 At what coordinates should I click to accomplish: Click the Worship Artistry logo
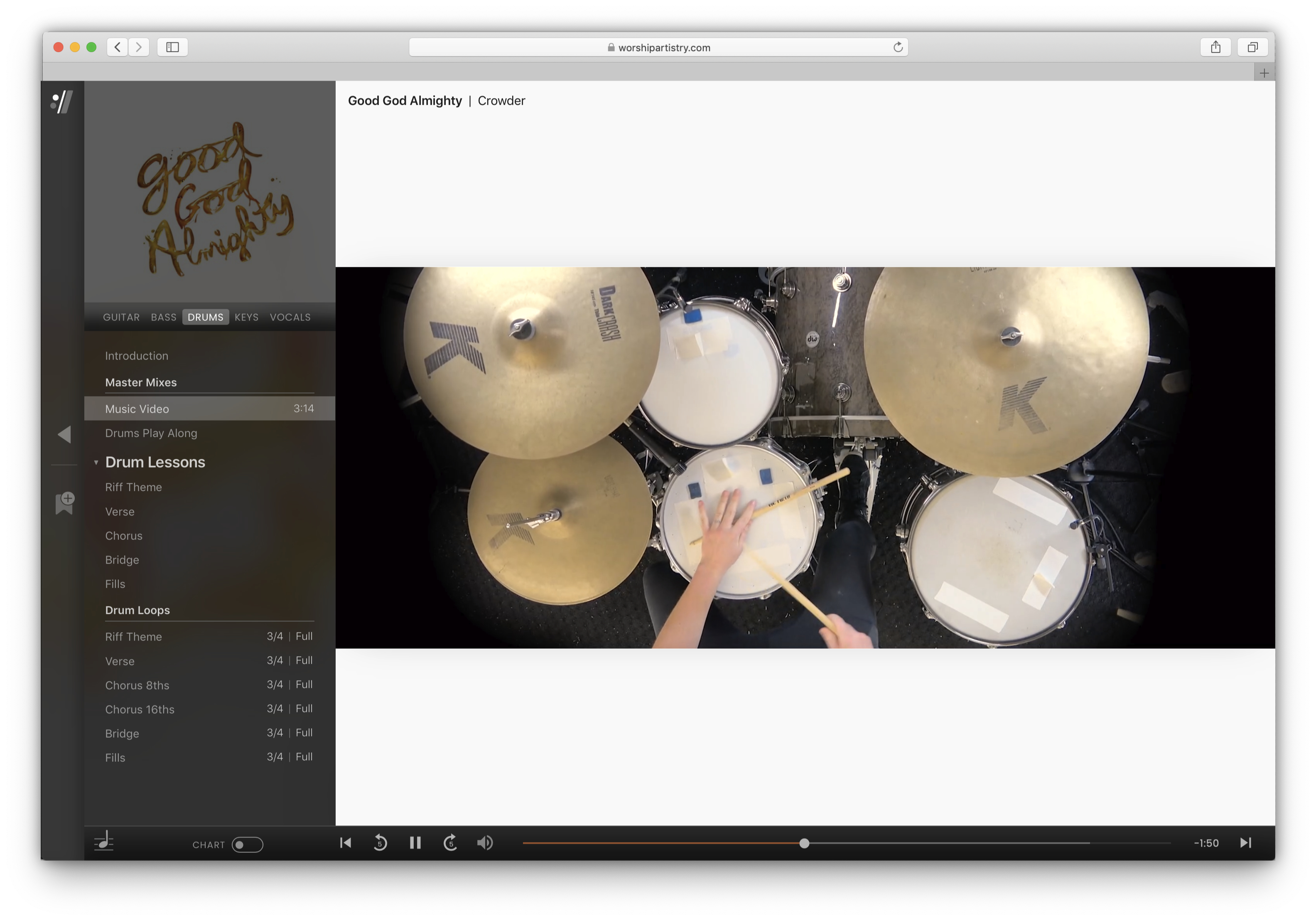(x=62, y=103)
